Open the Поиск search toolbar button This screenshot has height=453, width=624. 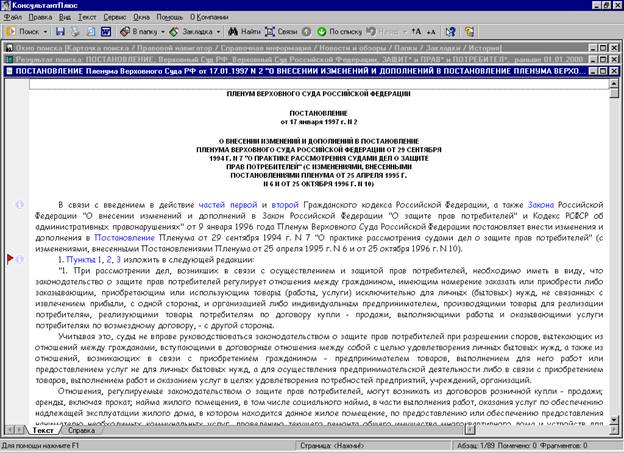pos(23,31)
